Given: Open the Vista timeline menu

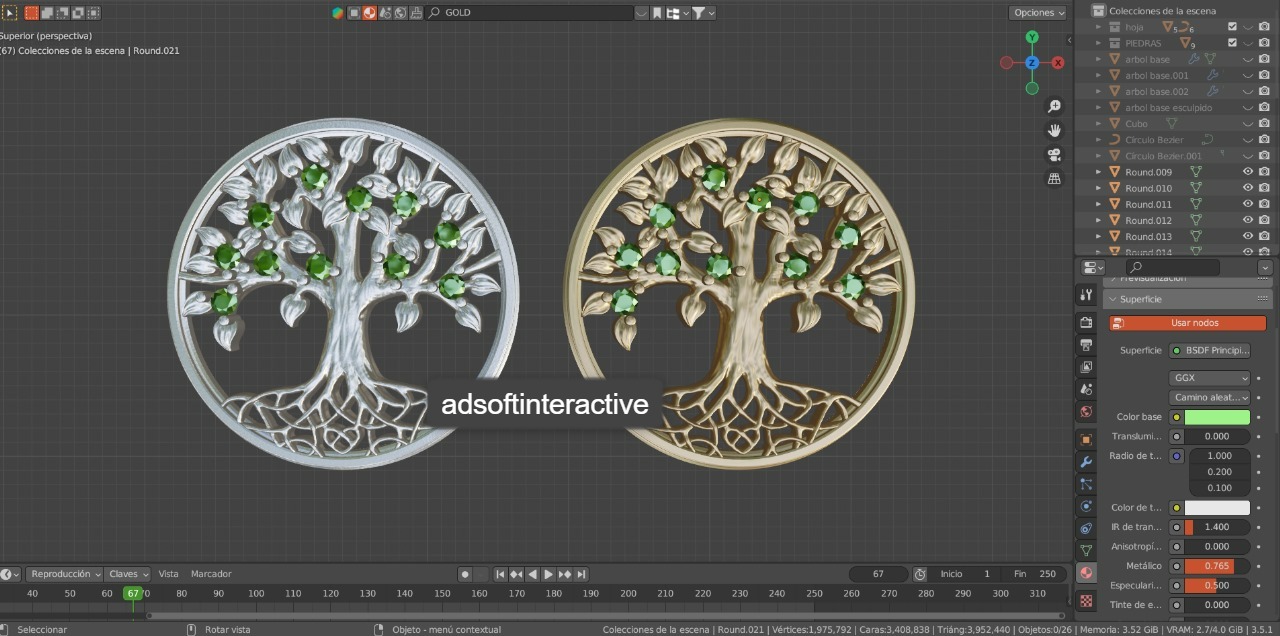Looking at the screenshot, I should [x=168, y=574].
